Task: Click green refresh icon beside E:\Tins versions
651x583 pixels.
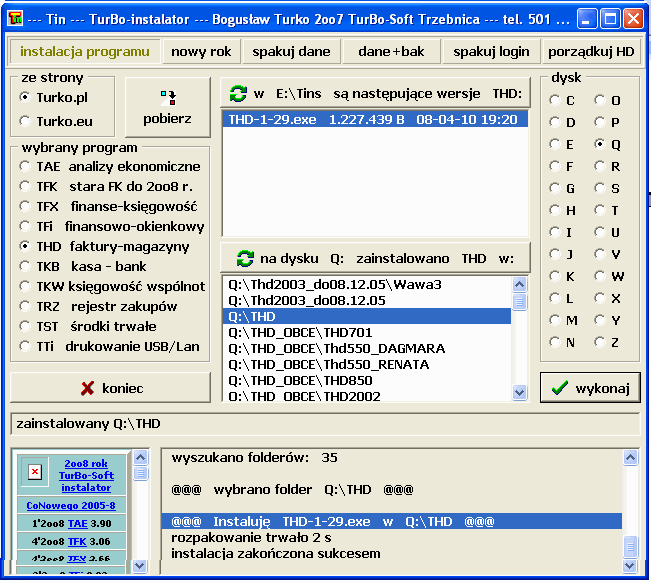Action: 238,93
